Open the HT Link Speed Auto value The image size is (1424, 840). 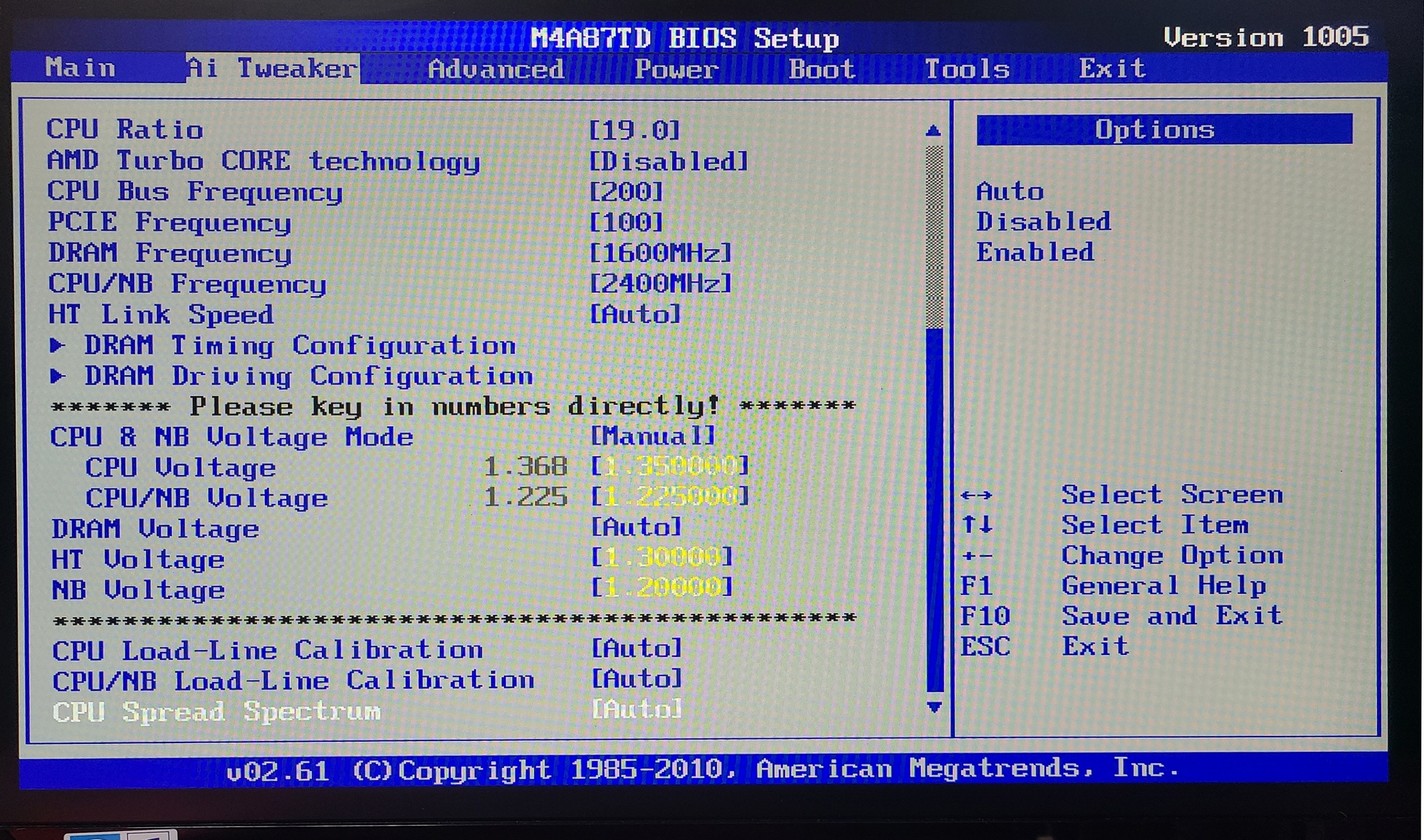[x=635, y=314]
